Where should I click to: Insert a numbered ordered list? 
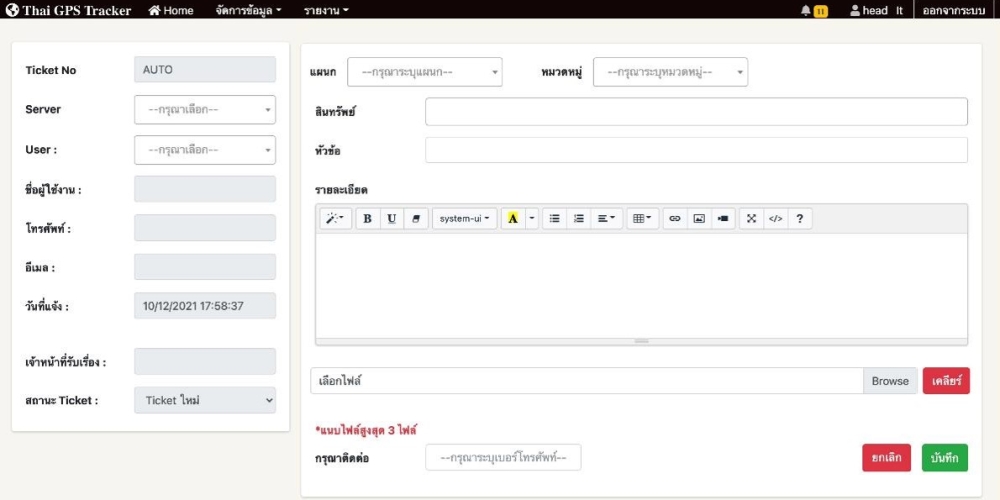point(578,218)
